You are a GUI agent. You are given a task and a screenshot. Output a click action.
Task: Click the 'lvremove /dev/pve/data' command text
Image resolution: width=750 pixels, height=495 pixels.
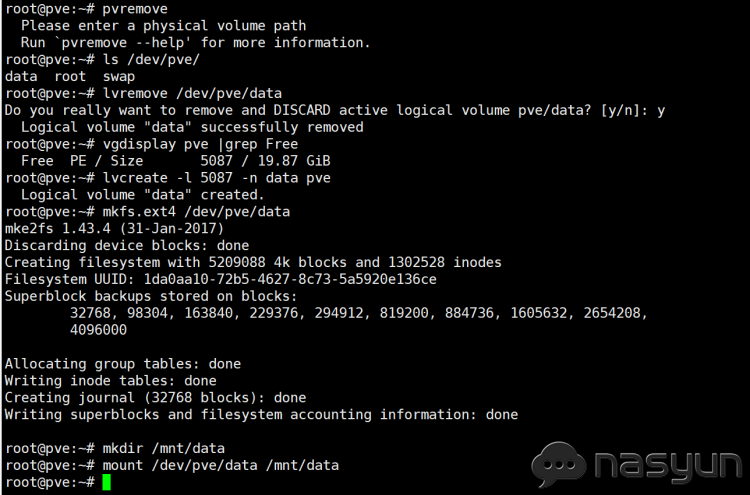coord(192,93)
